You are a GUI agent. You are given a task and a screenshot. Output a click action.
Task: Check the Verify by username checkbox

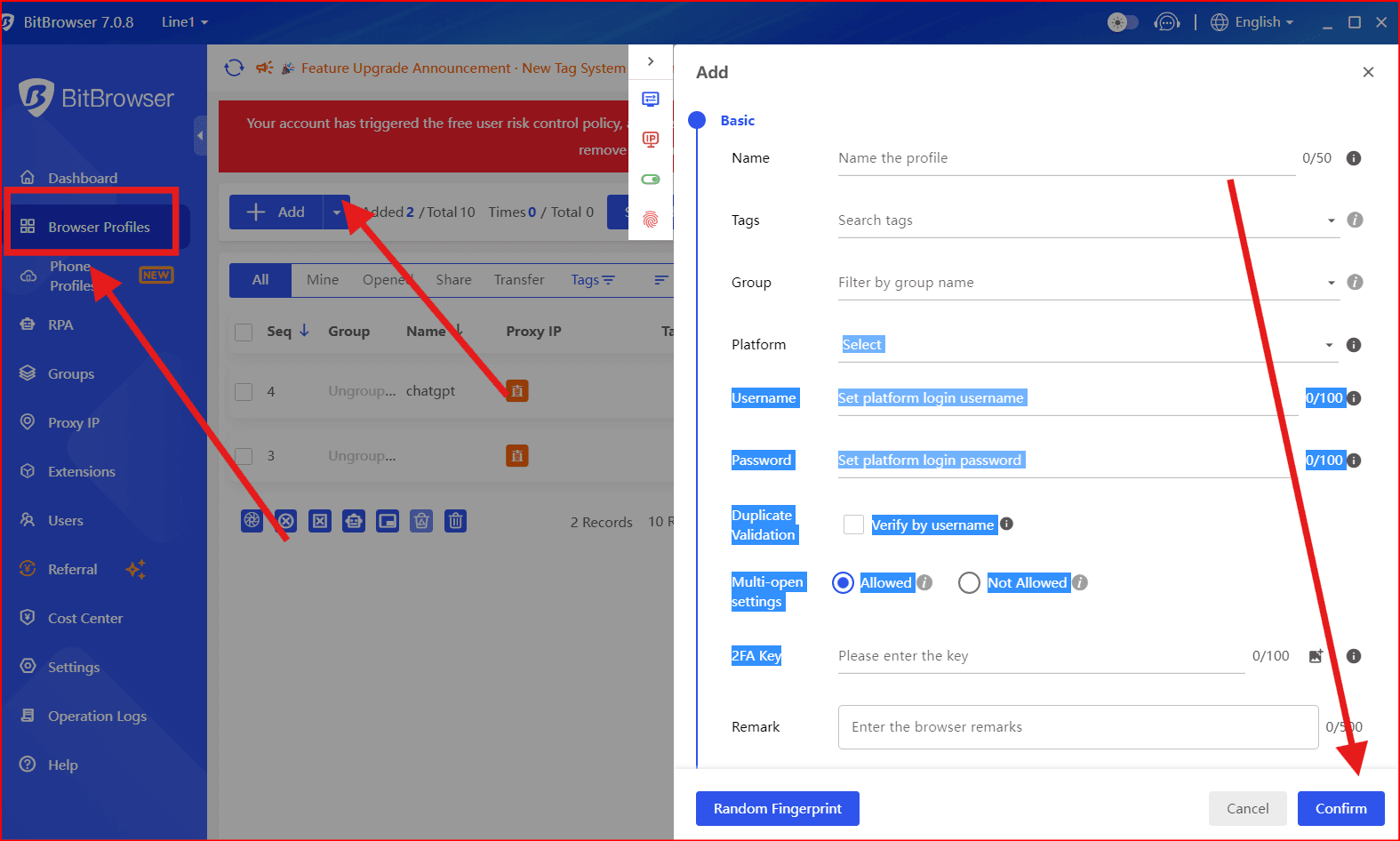(x=853, y=525)
